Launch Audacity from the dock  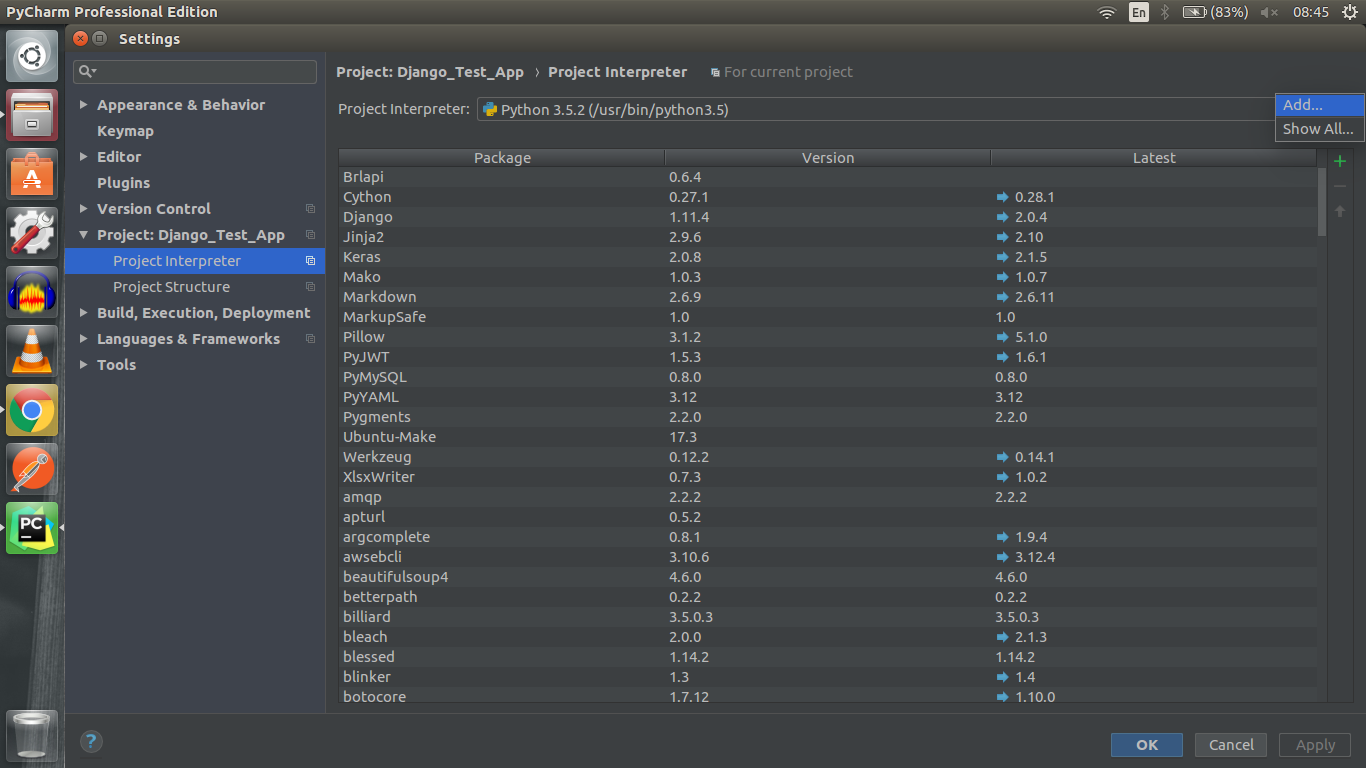[32, 292]
